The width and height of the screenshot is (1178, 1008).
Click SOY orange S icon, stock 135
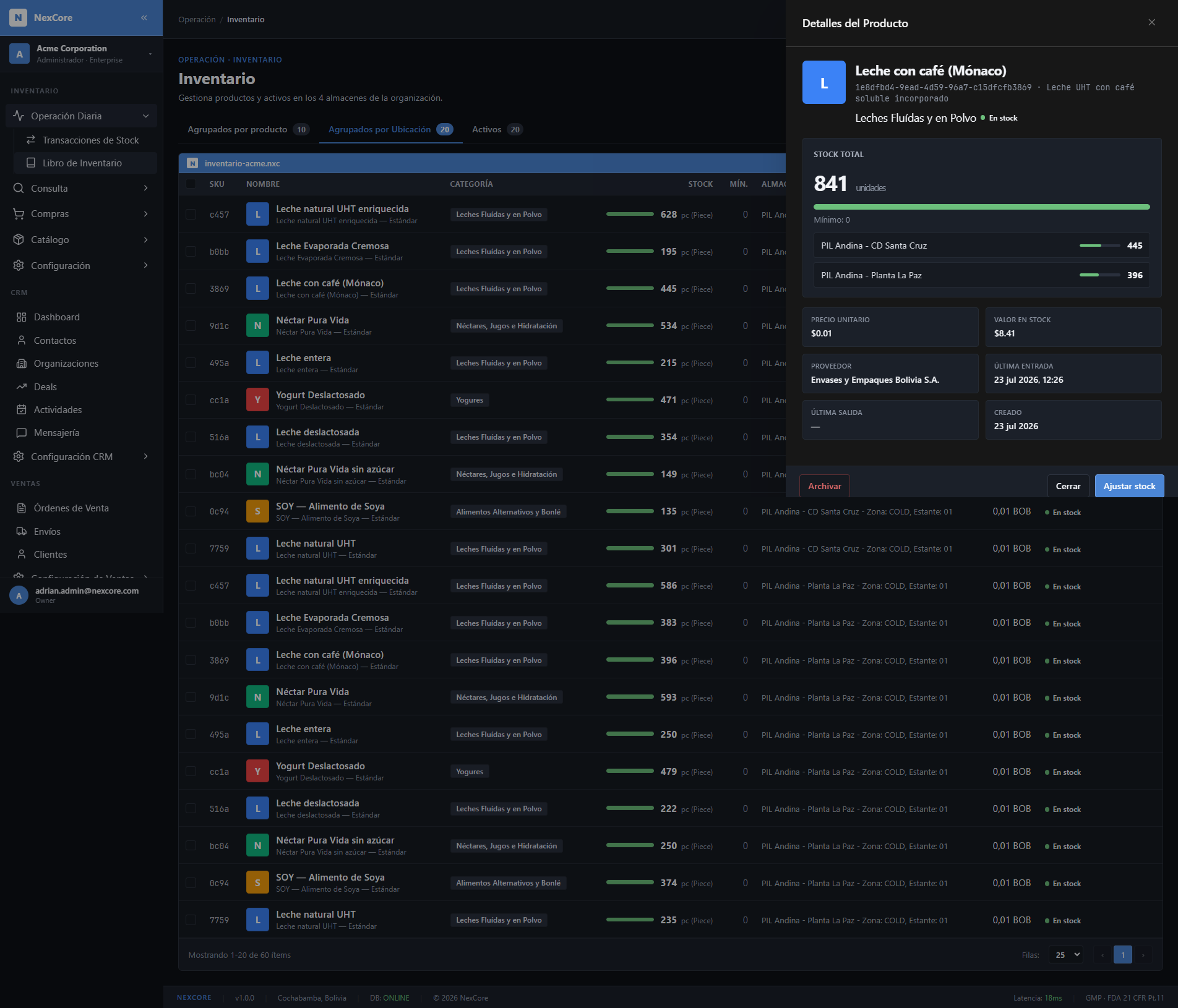click(x=257, y=511)
